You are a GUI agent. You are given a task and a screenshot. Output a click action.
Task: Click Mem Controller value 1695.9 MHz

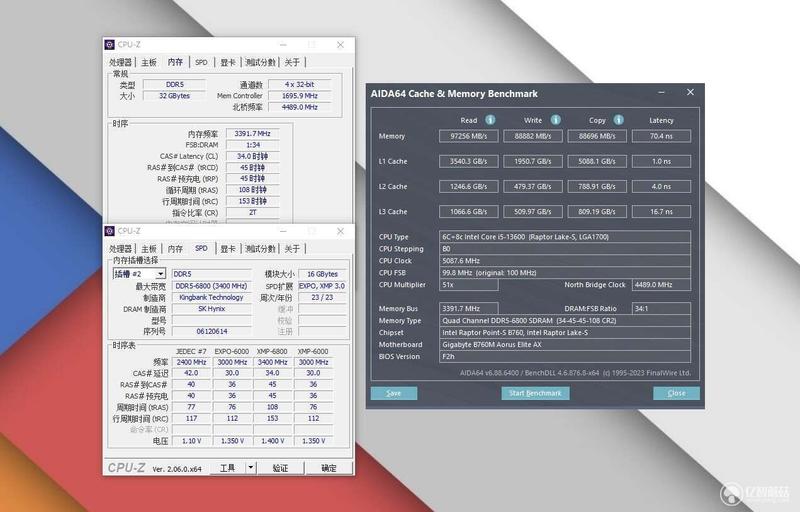(299, 96)
